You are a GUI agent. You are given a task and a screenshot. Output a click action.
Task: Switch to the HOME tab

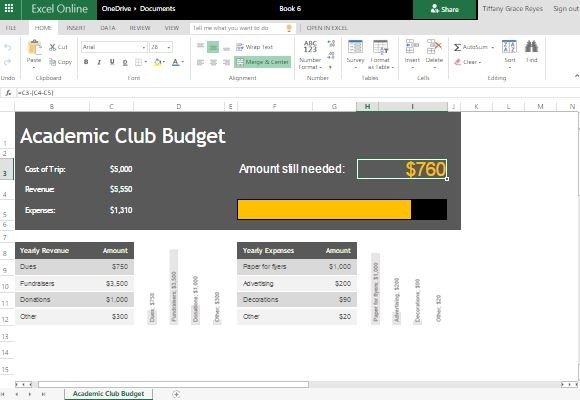pyautogui.click(x=43, y=28)
